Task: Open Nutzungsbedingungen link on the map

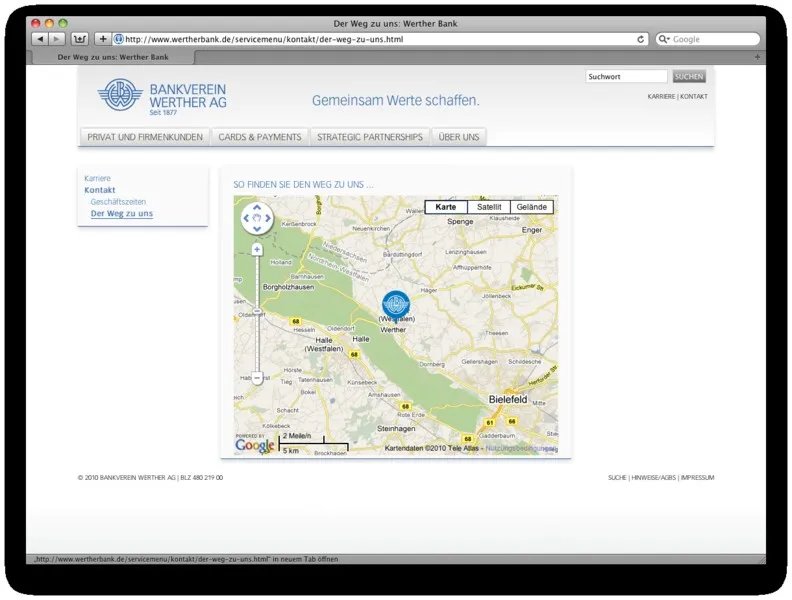Action: (x=521, y=448)
